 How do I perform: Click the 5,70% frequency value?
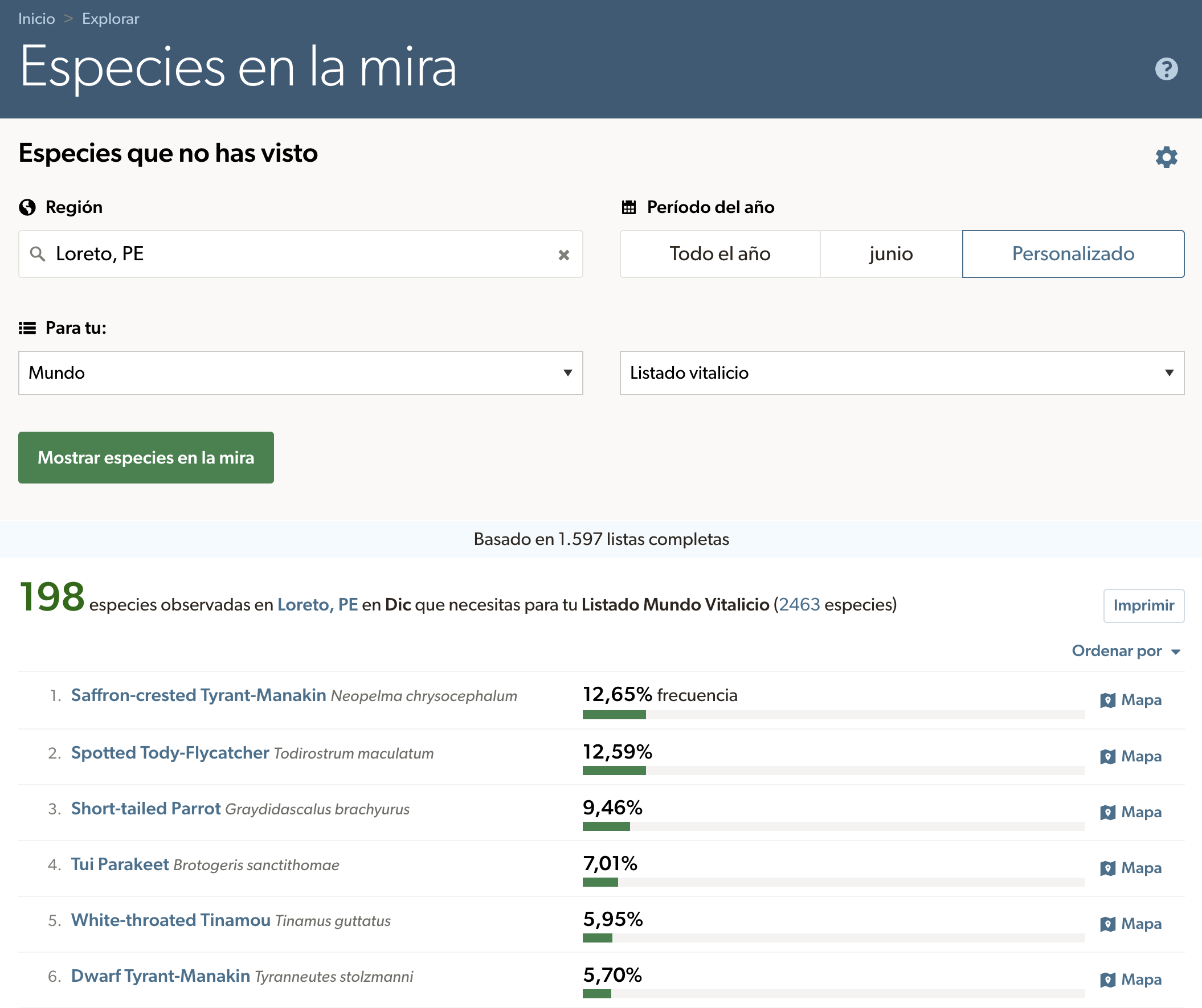[x=612, y=975]
